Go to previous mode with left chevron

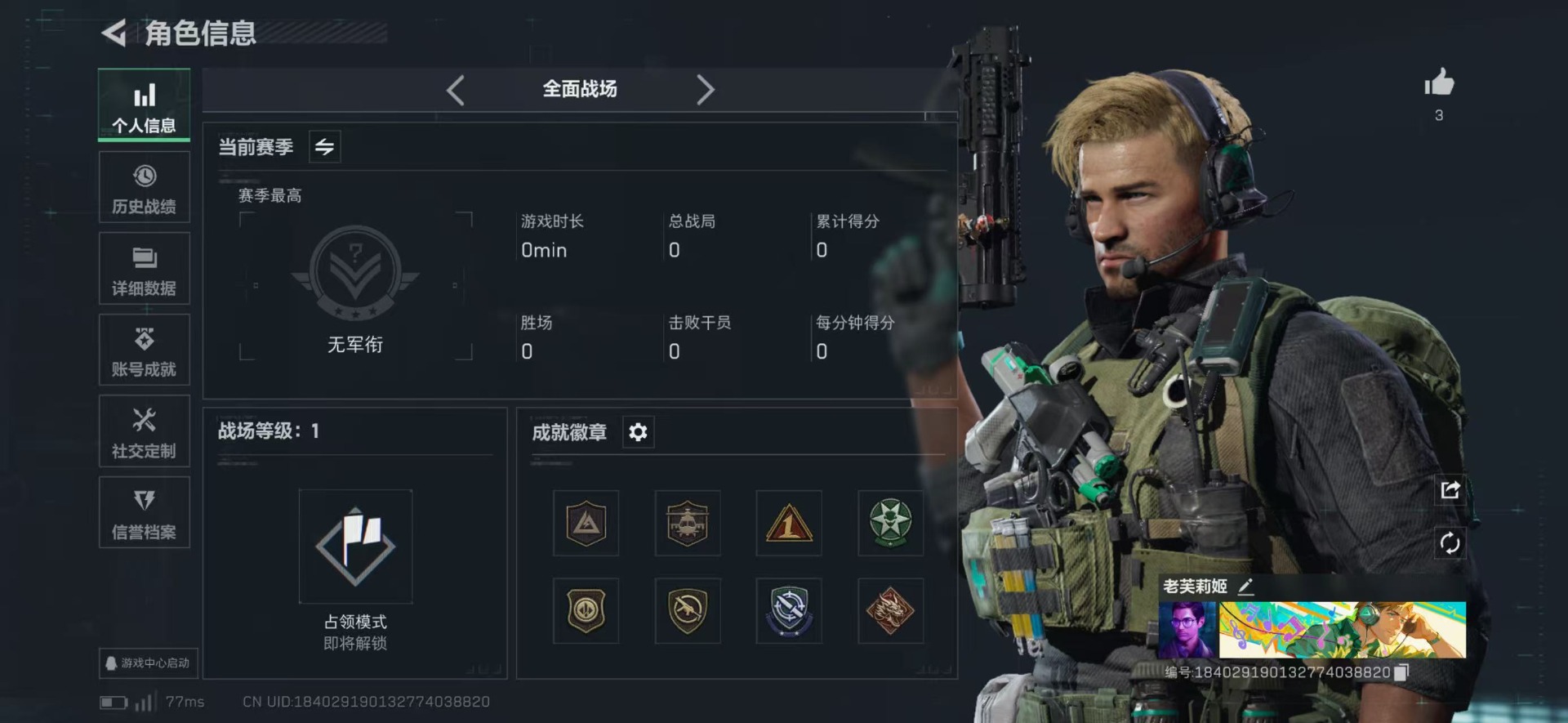click(456, 90)
